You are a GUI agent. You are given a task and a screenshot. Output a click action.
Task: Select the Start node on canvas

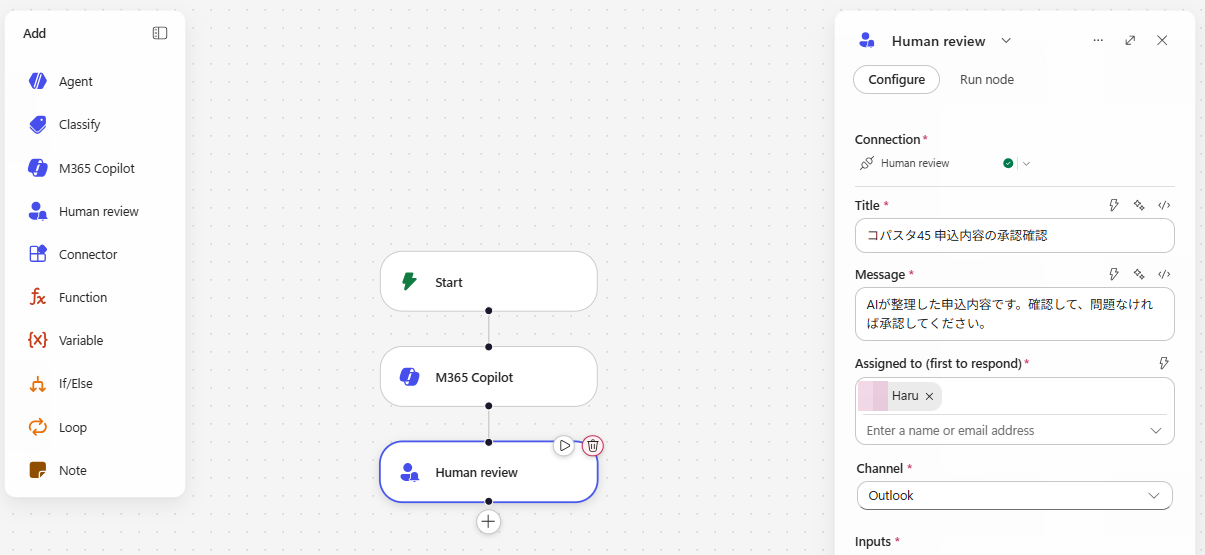pyautogui.click(x=489, y=282)
